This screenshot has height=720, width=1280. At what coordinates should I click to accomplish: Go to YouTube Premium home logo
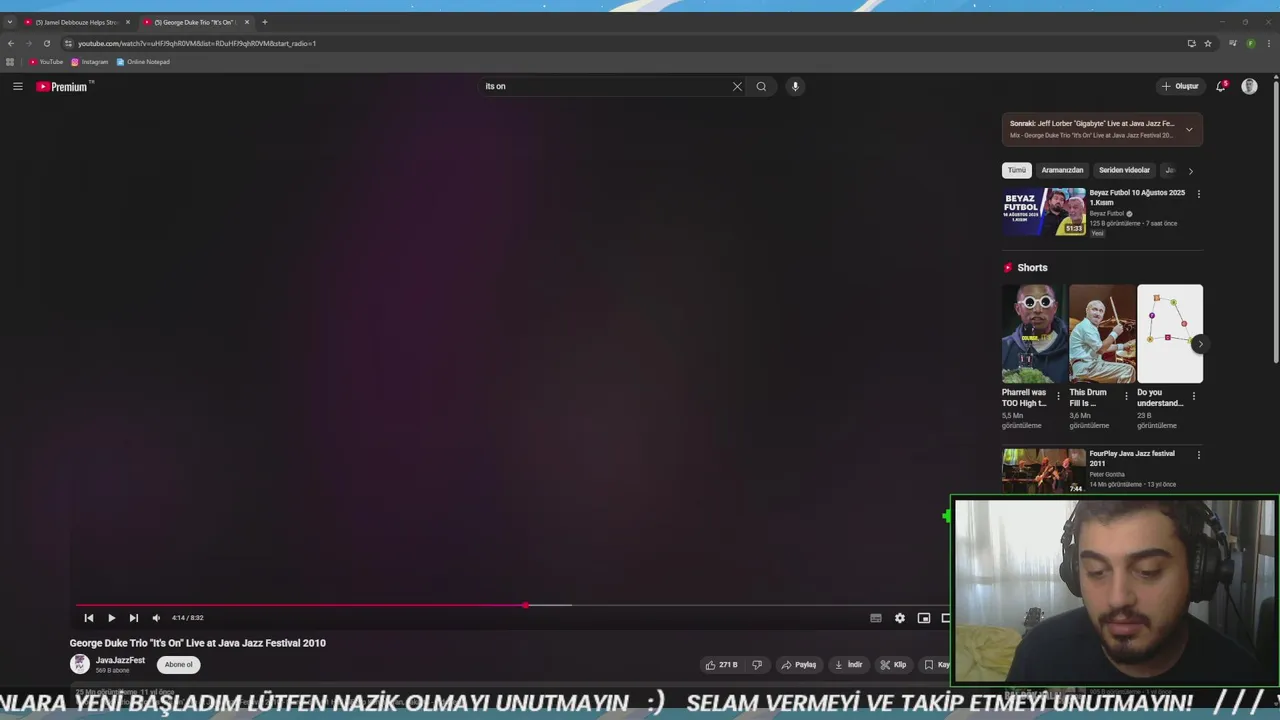63,87
